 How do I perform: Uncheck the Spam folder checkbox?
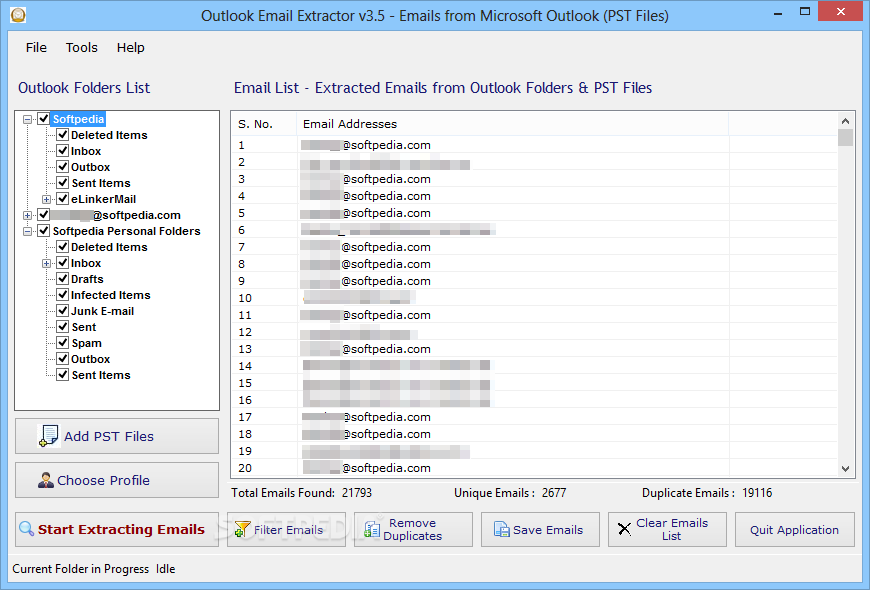63,342
